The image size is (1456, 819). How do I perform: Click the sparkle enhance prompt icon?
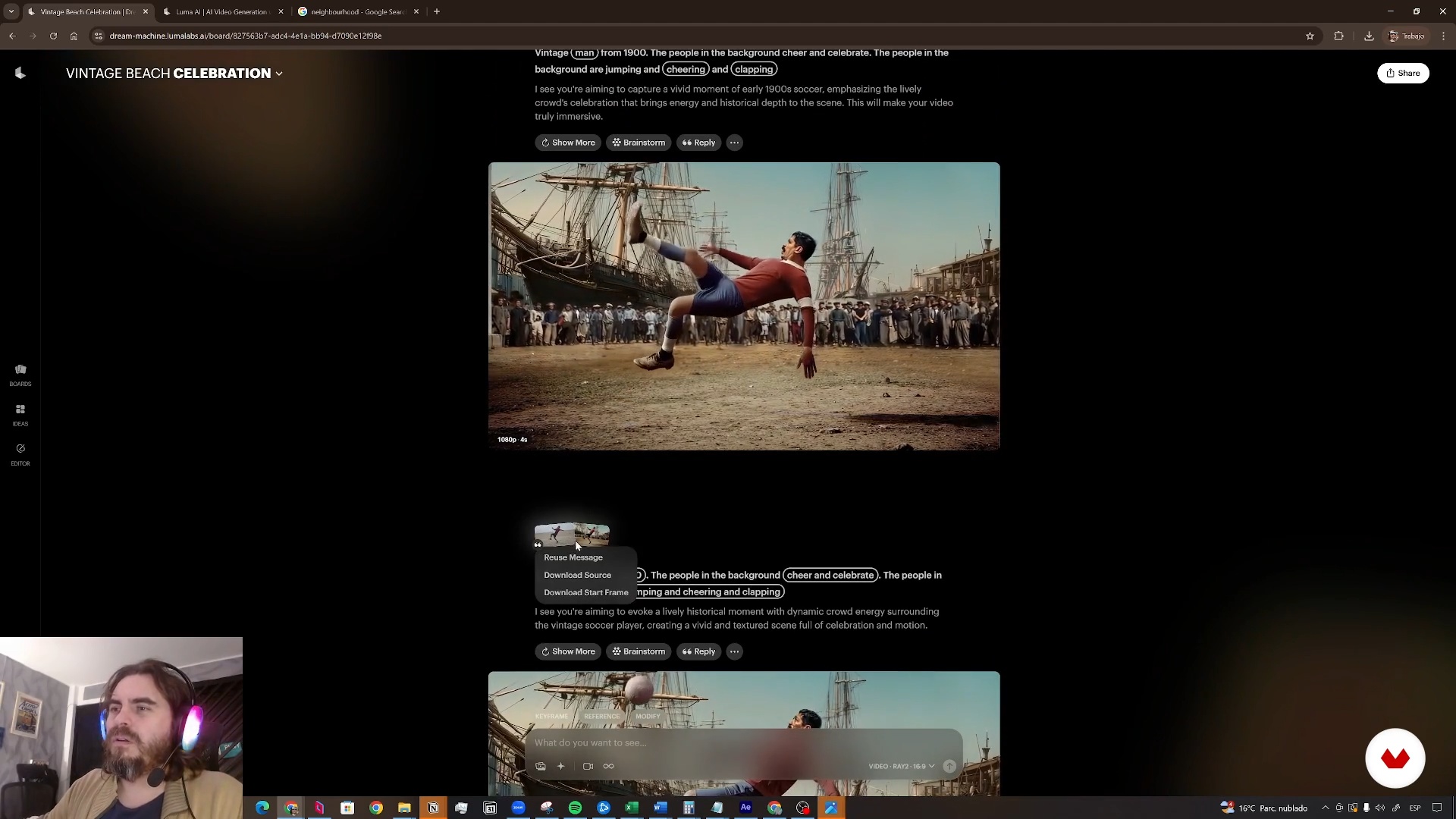[561, 767]
